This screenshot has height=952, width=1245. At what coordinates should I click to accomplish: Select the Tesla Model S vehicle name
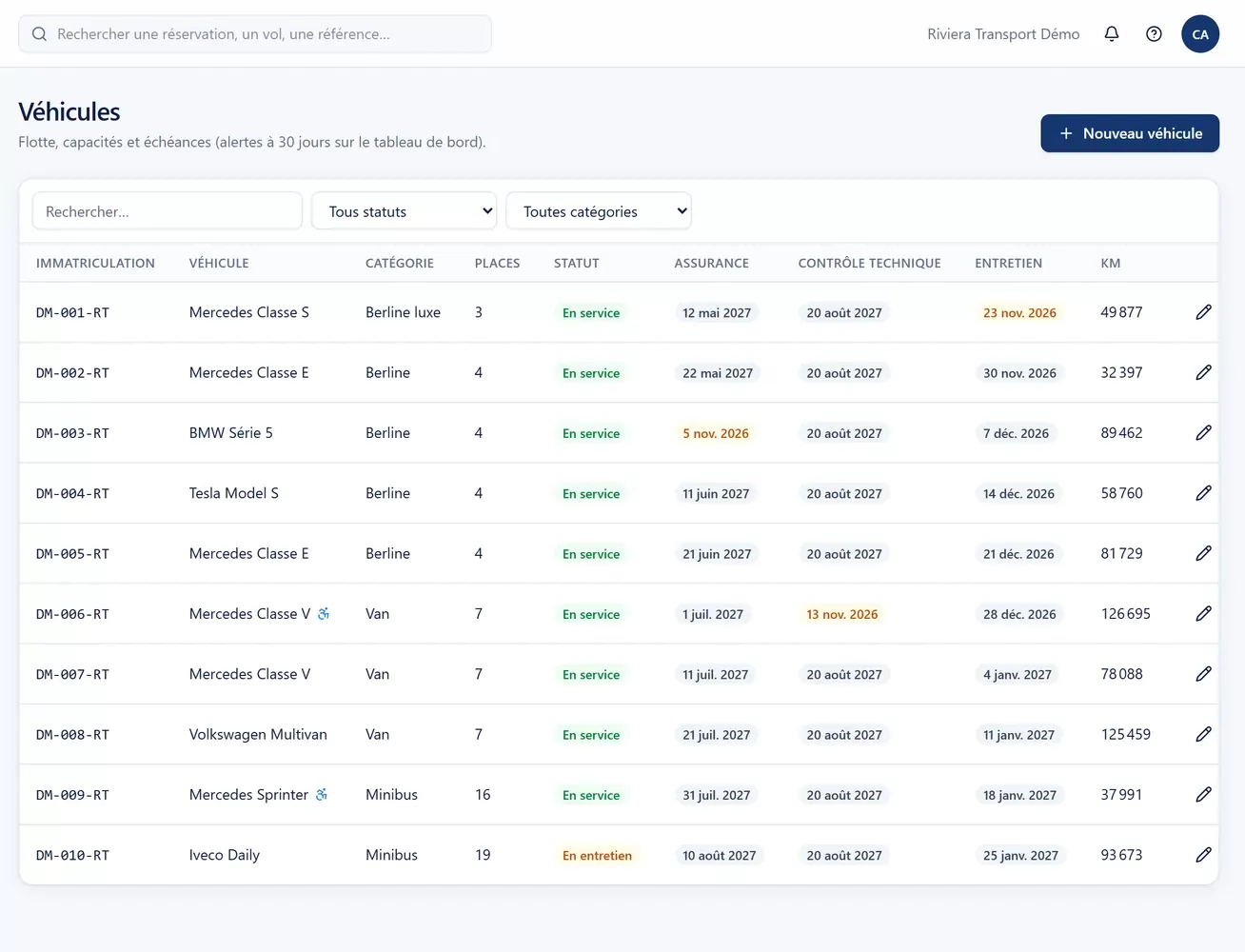(x=234, y=493)
